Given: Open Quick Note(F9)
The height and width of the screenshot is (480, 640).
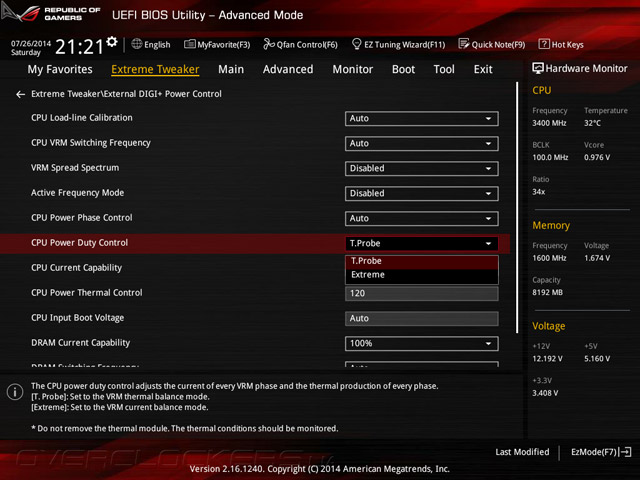Looking at the screenshot, I should point(492,44).
